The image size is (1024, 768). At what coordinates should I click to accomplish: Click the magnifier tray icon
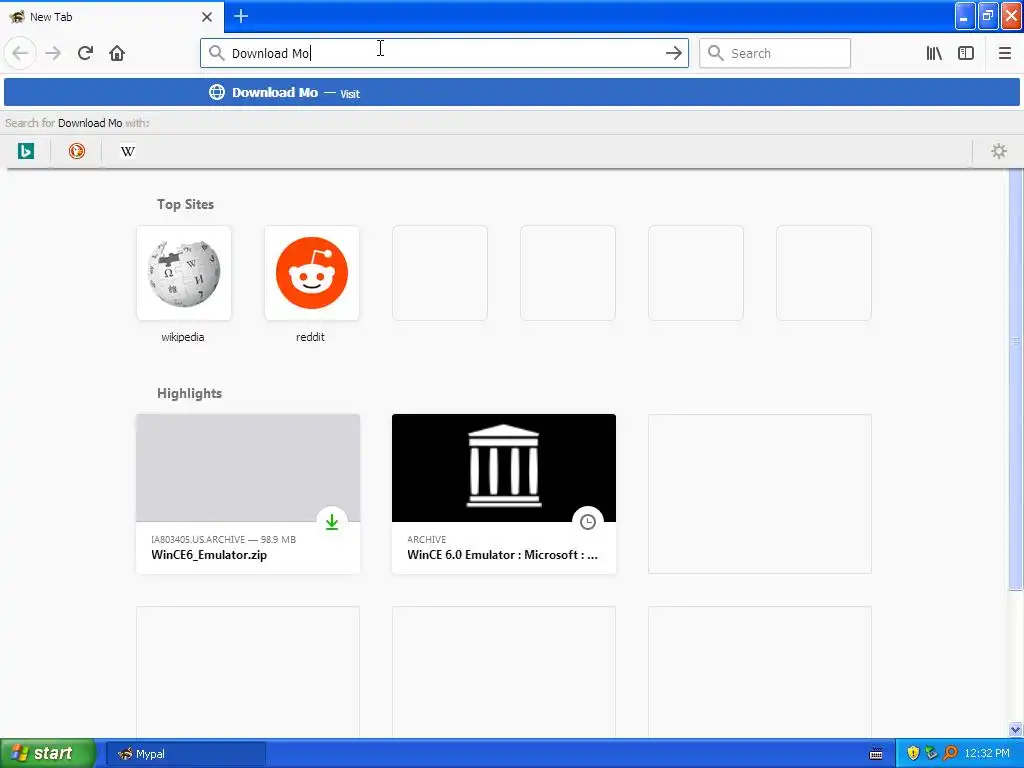[x=950, y=754]
